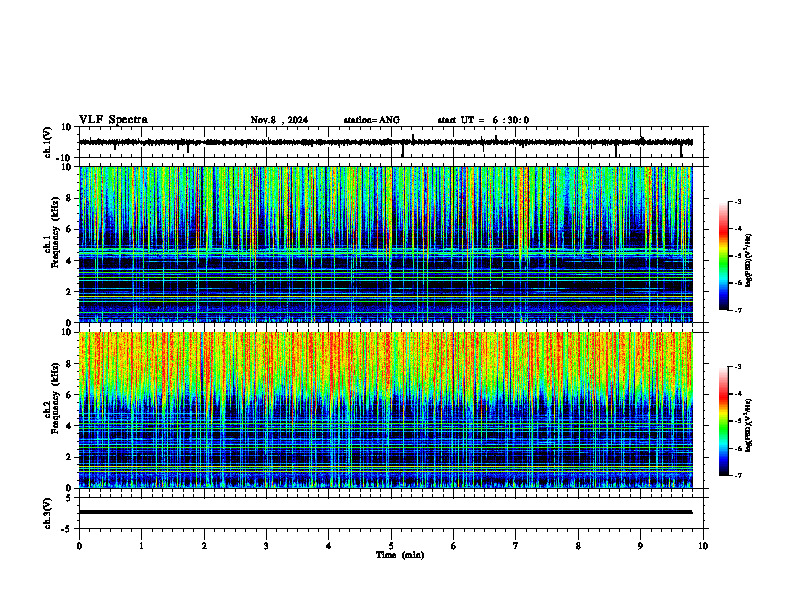Screen dimensions: 792x612
Task: Click the ch.2 spectrogram color scale bar
Action: coord(723,421)
